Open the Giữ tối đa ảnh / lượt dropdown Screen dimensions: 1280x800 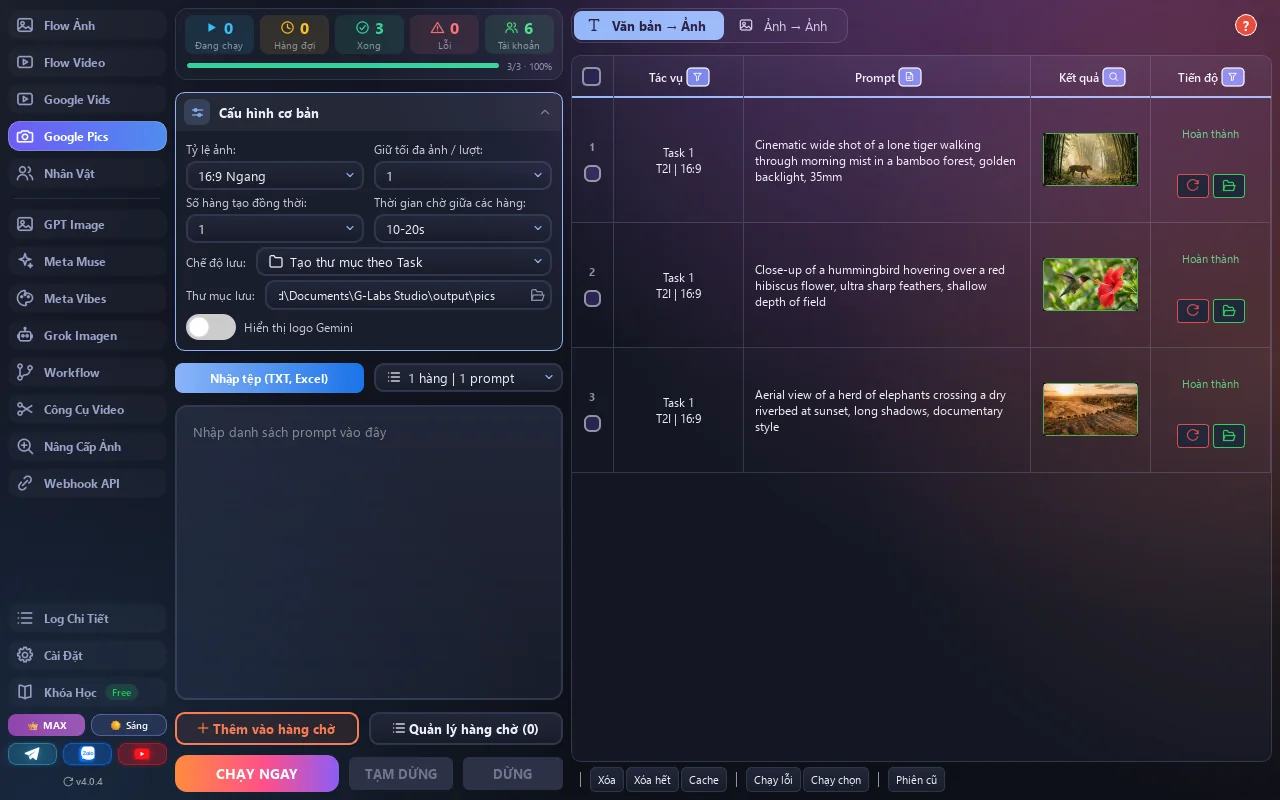pos(462,175)
